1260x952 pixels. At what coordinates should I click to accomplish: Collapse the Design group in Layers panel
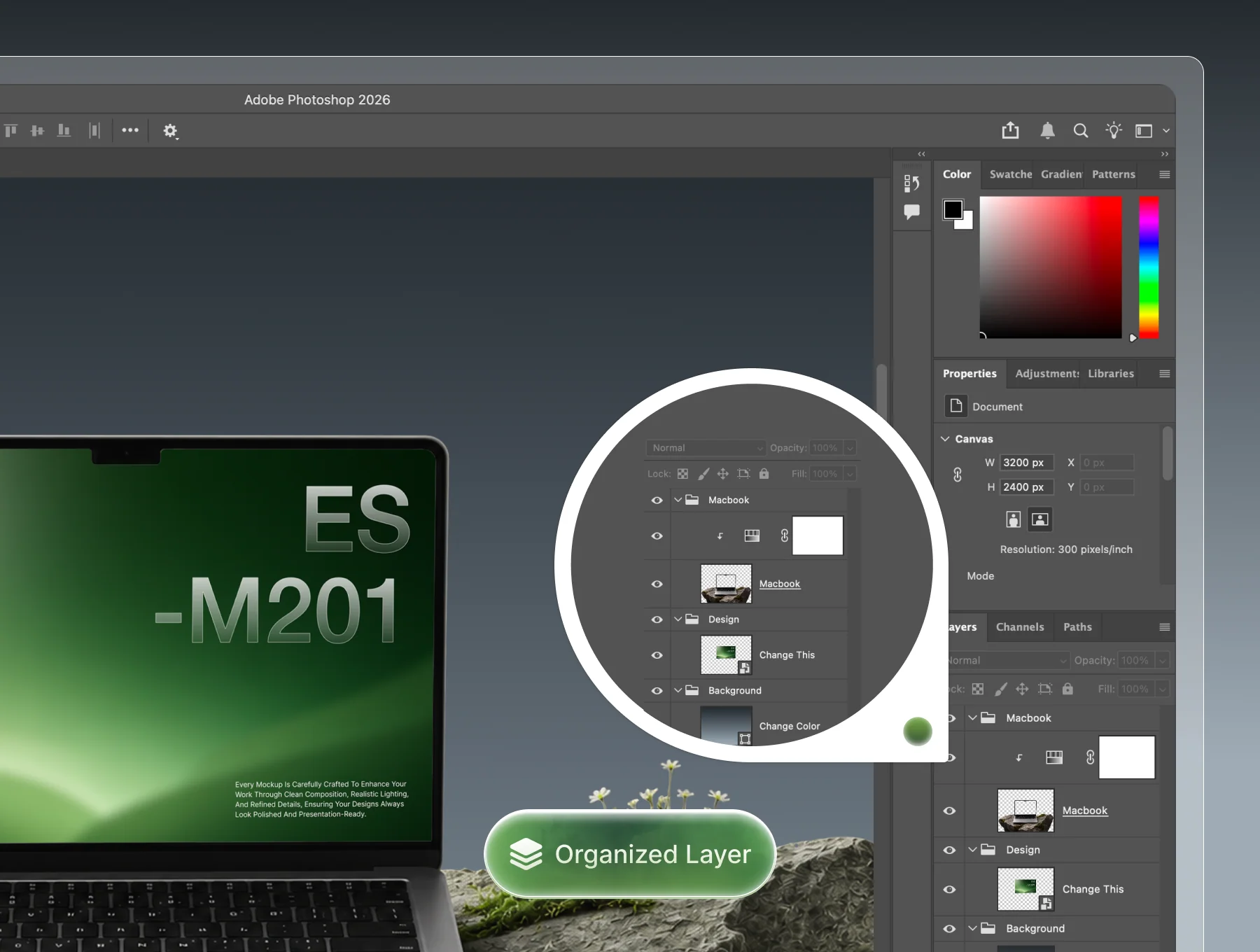click(972, 849)
